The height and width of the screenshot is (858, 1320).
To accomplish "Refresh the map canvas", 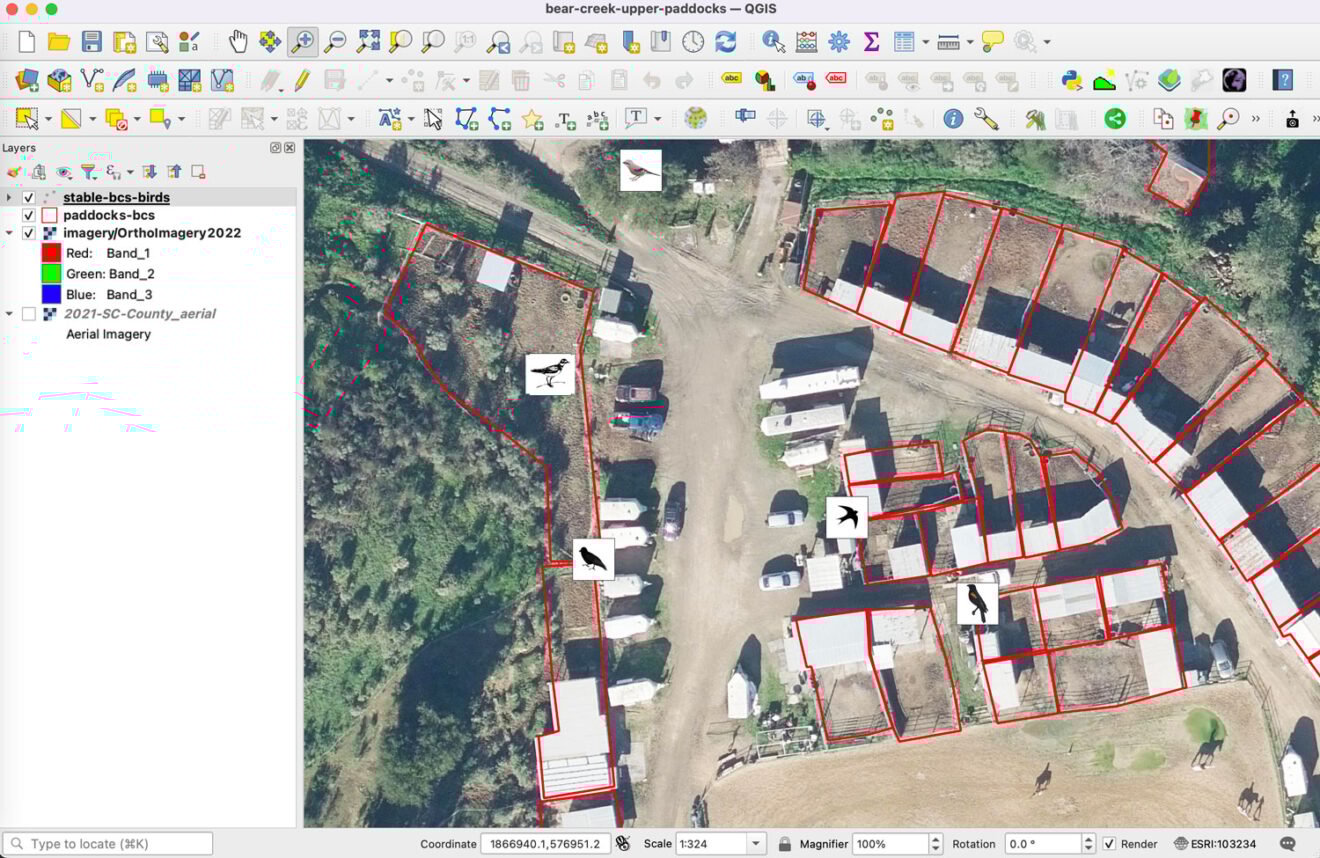I will [725, 42].
